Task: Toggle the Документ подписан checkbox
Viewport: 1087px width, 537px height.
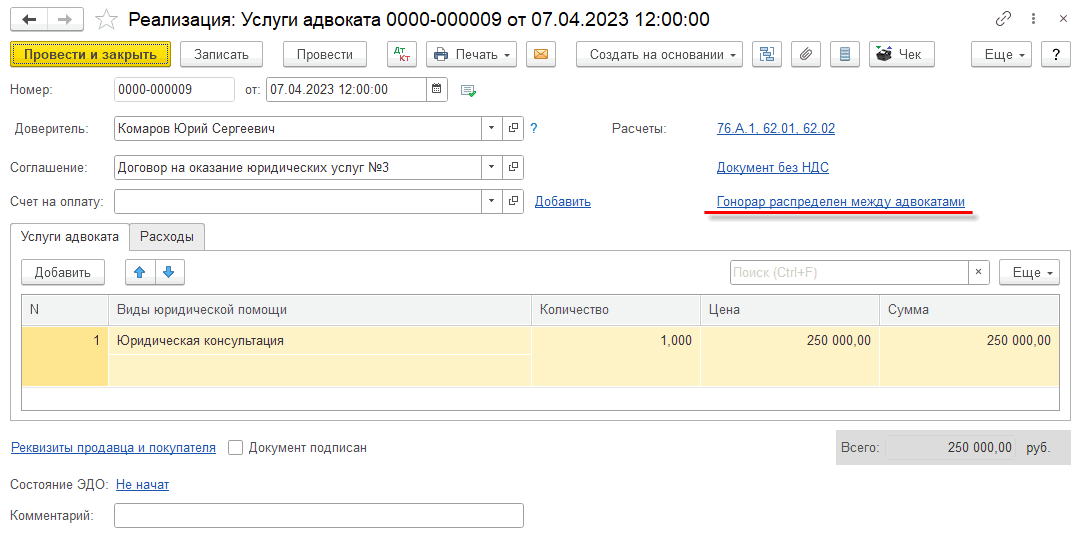Action: [236, 448]
